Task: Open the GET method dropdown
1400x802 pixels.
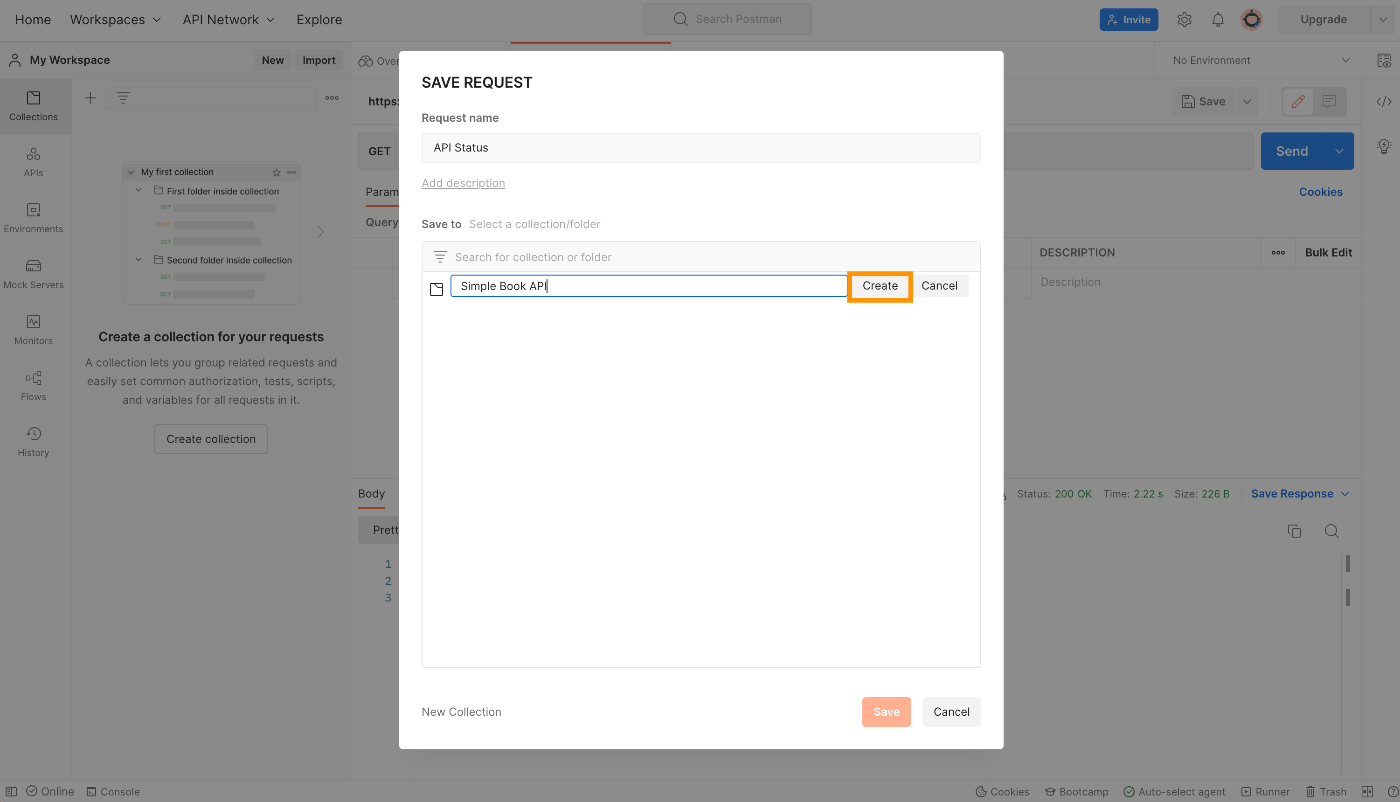Action: pos(380,151)
